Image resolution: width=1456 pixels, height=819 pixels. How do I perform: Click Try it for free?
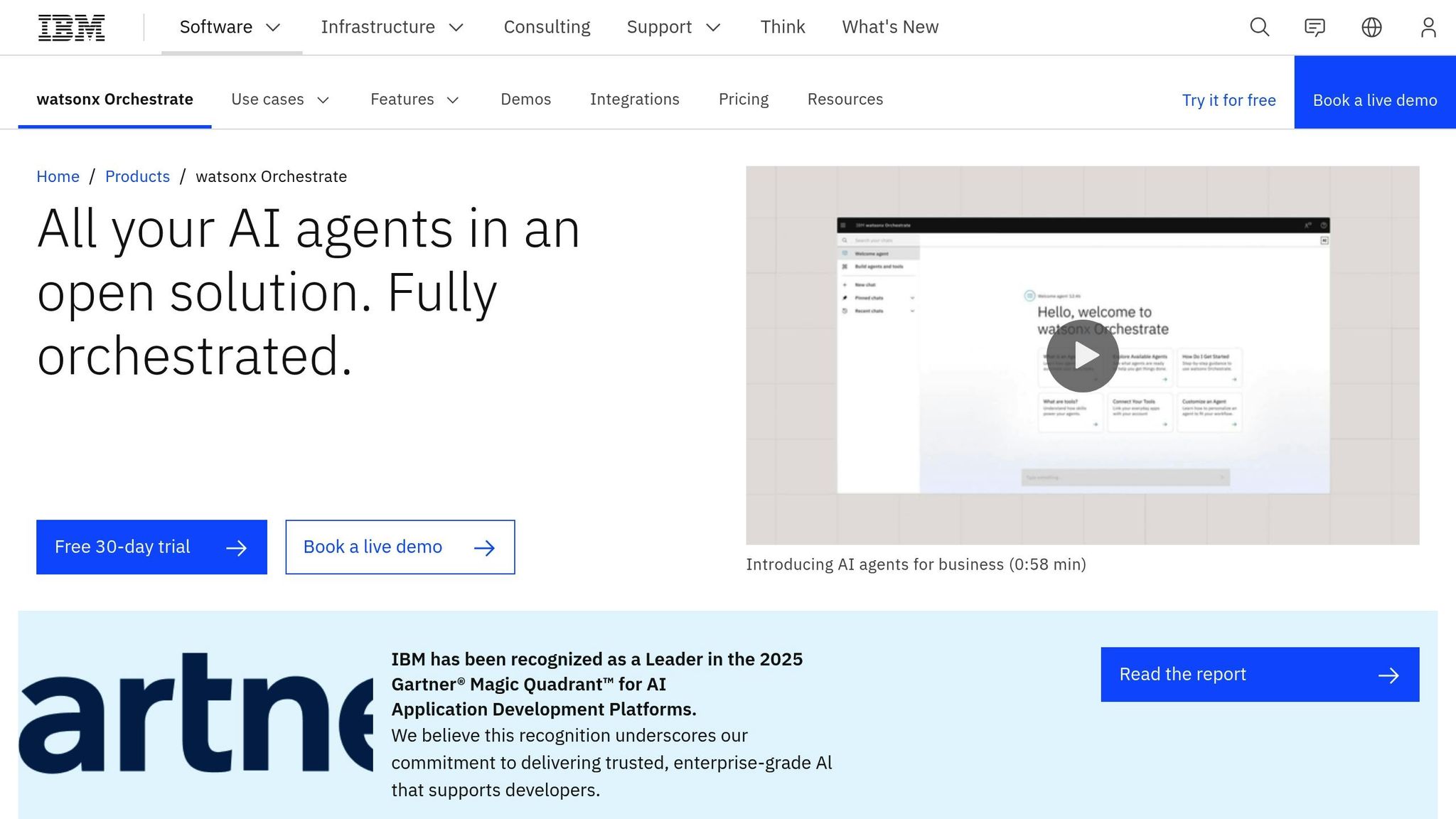coord(1228,100)
